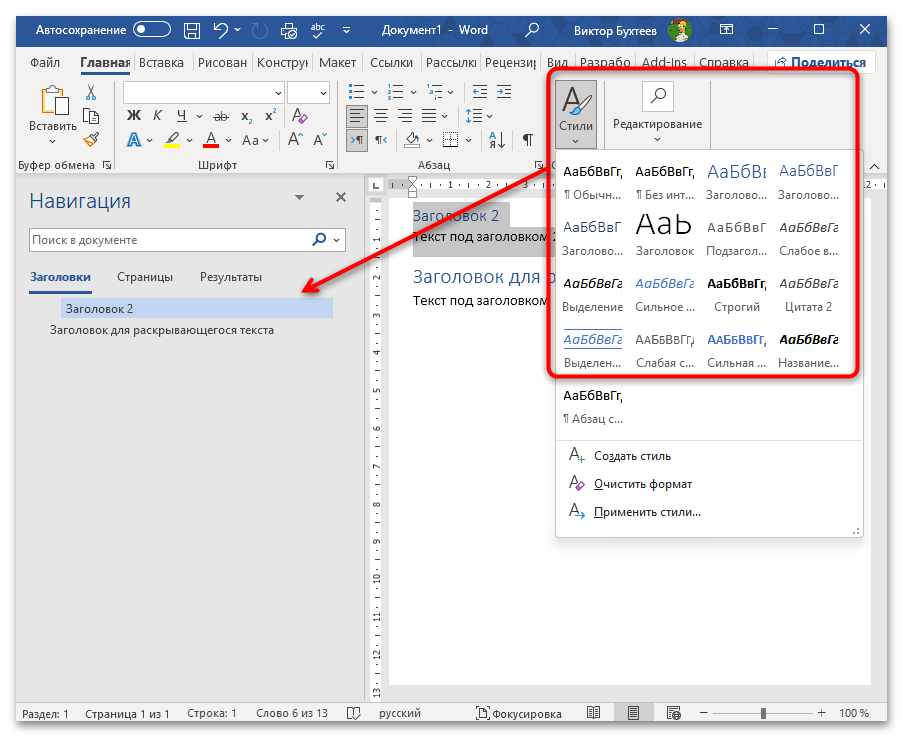Expand the search options arrow in Navigation

point(337,240)
